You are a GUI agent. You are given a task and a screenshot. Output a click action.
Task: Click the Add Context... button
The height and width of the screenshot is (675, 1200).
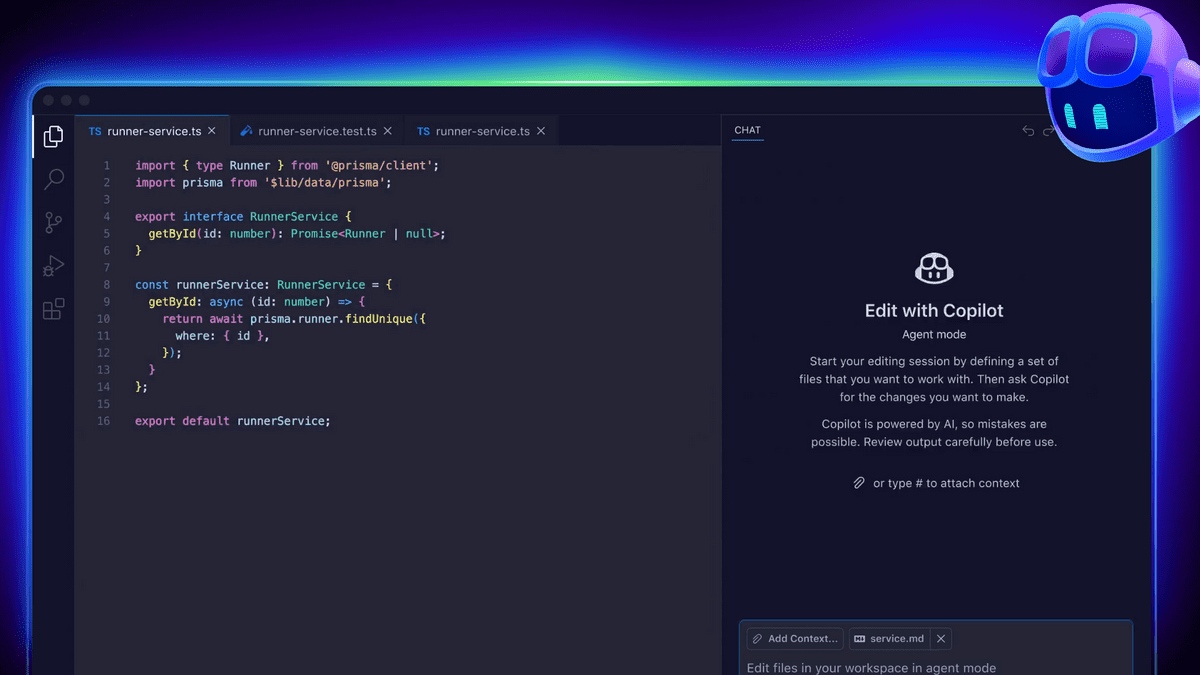point(794,638)
